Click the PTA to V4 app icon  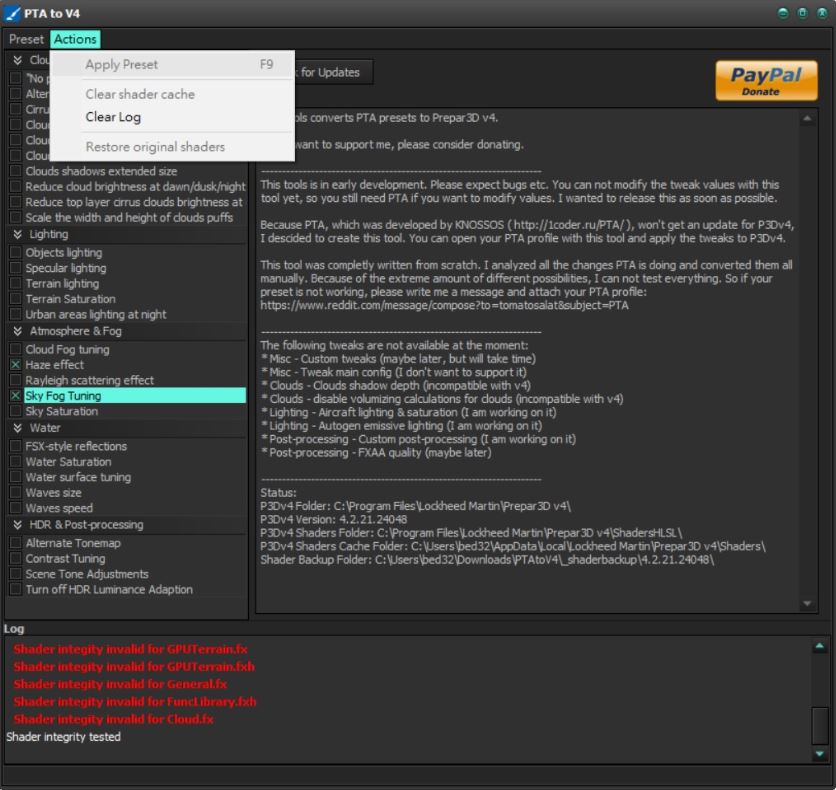[13, 13]
